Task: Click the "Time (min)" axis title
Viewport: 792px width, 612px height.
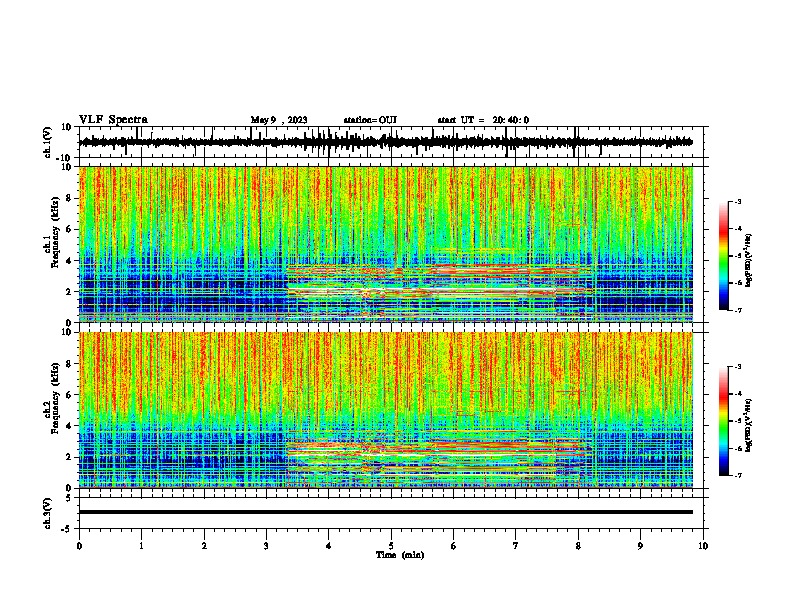Action: [x=400, y=555]
